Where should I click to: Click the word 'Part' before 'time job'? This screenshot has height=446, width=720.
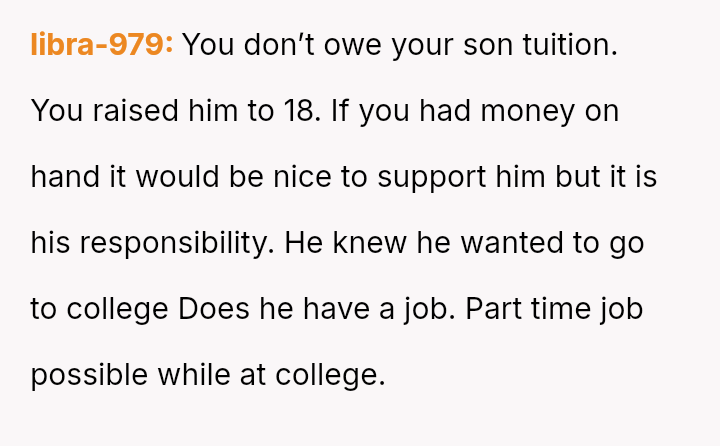tap(494, 309)
